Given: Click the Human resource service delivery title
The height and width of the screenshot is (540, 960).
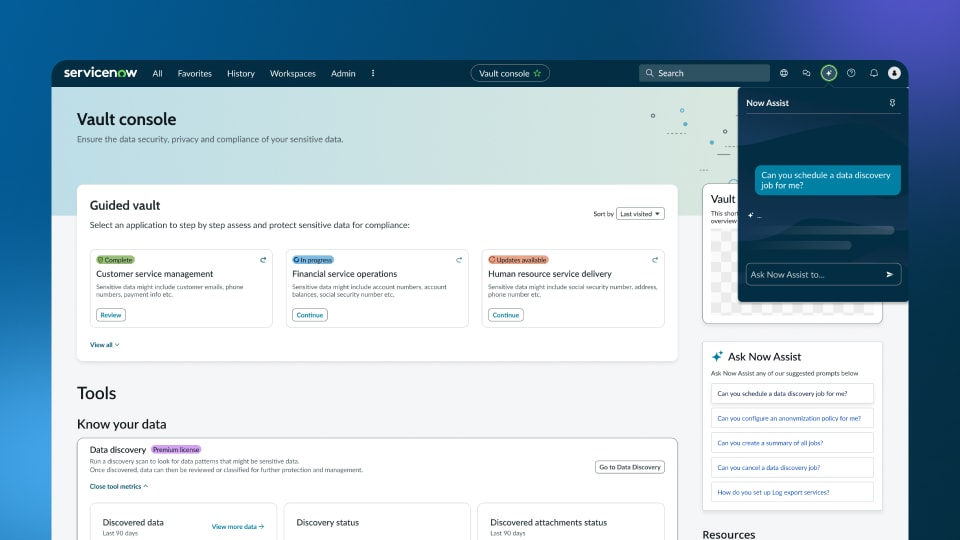Looking at the screenshot, I should pos(550,274).
